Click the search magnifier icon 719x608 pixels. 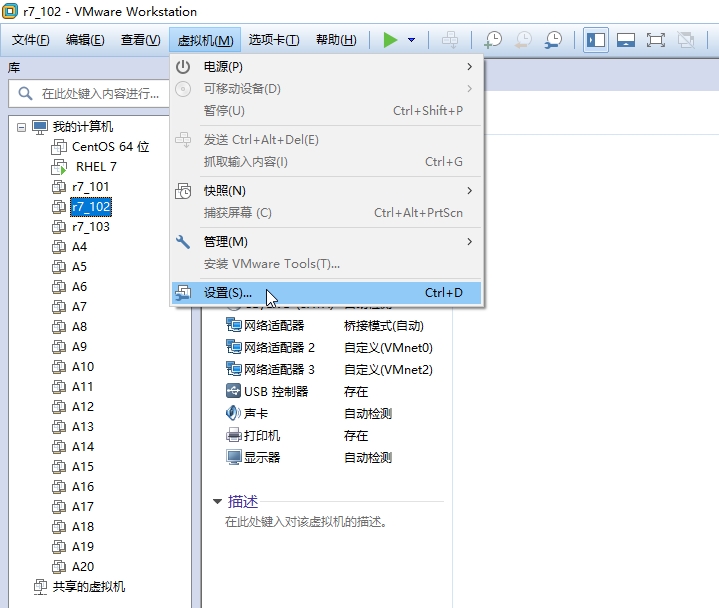25,94
